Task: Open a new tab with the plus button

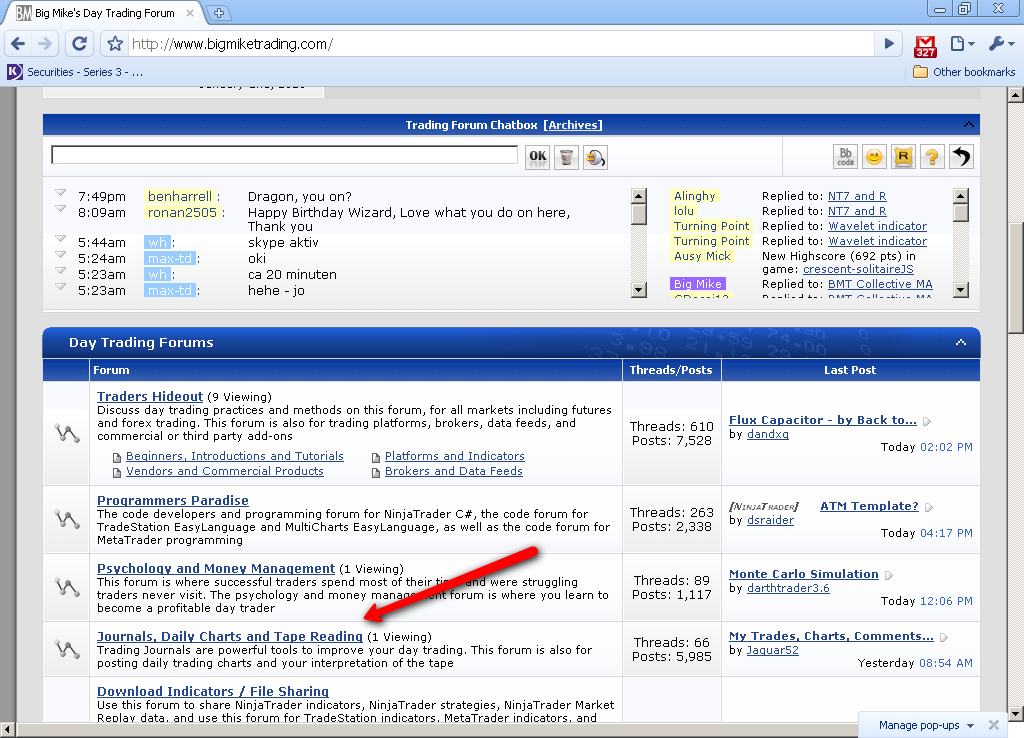Action: (x=219, y=12)
